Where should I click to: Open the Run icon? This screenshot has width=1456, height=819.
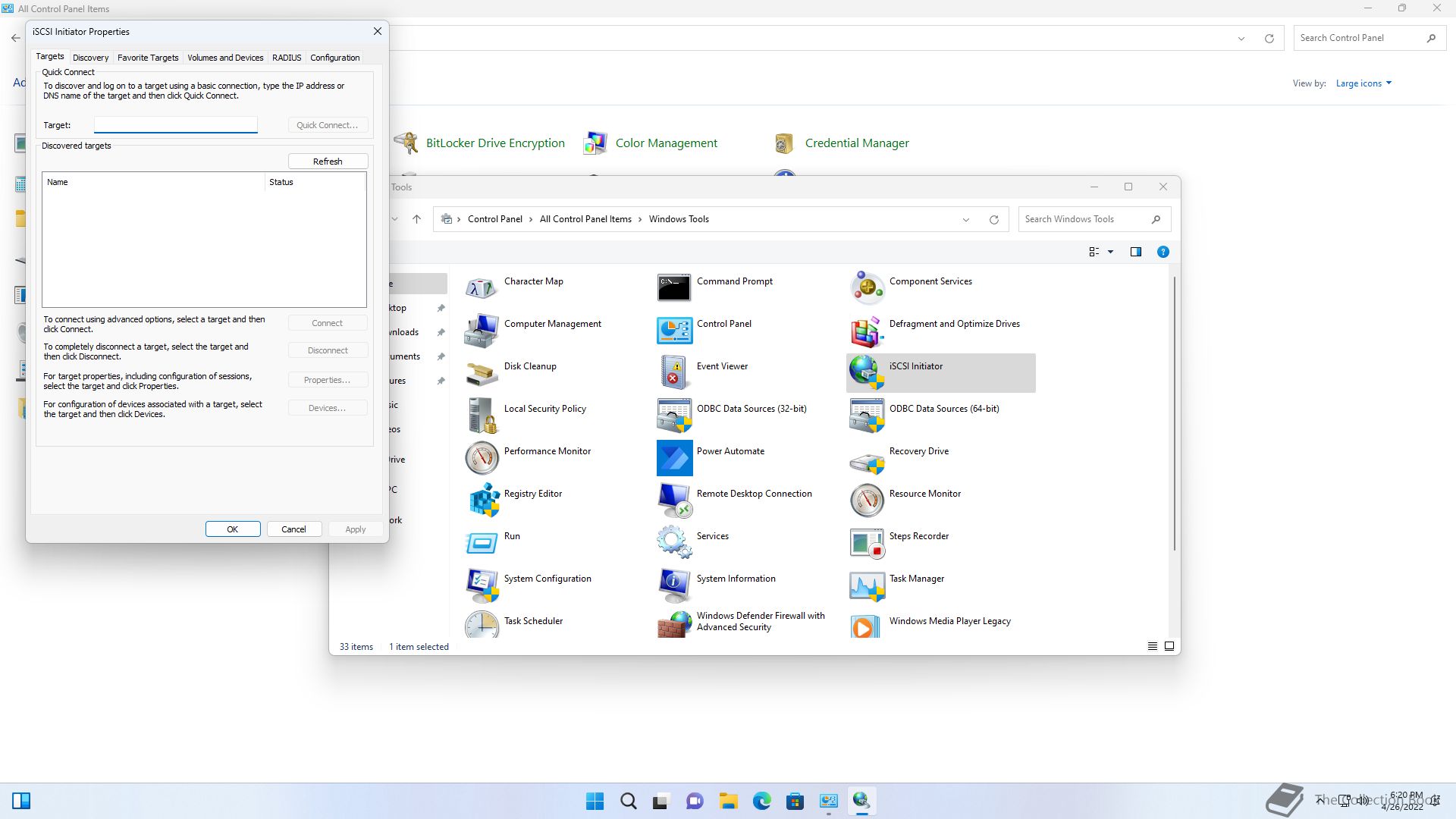point(482,542)
